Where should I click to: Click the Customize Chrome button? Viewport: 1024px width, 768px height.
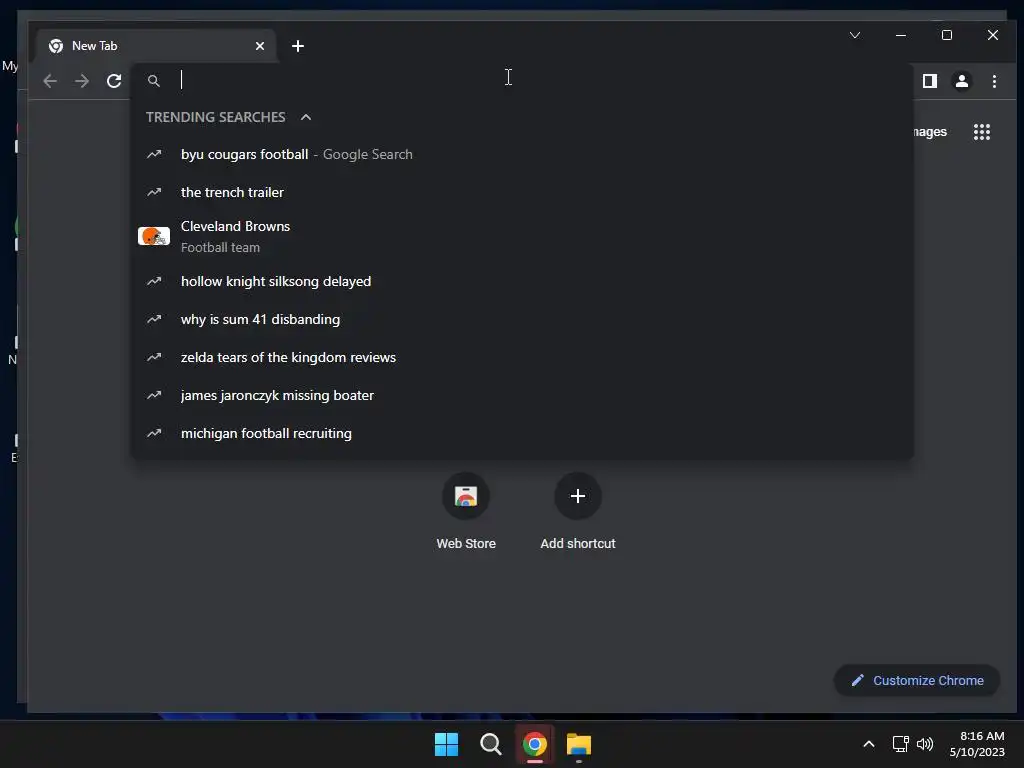[917, 680]
